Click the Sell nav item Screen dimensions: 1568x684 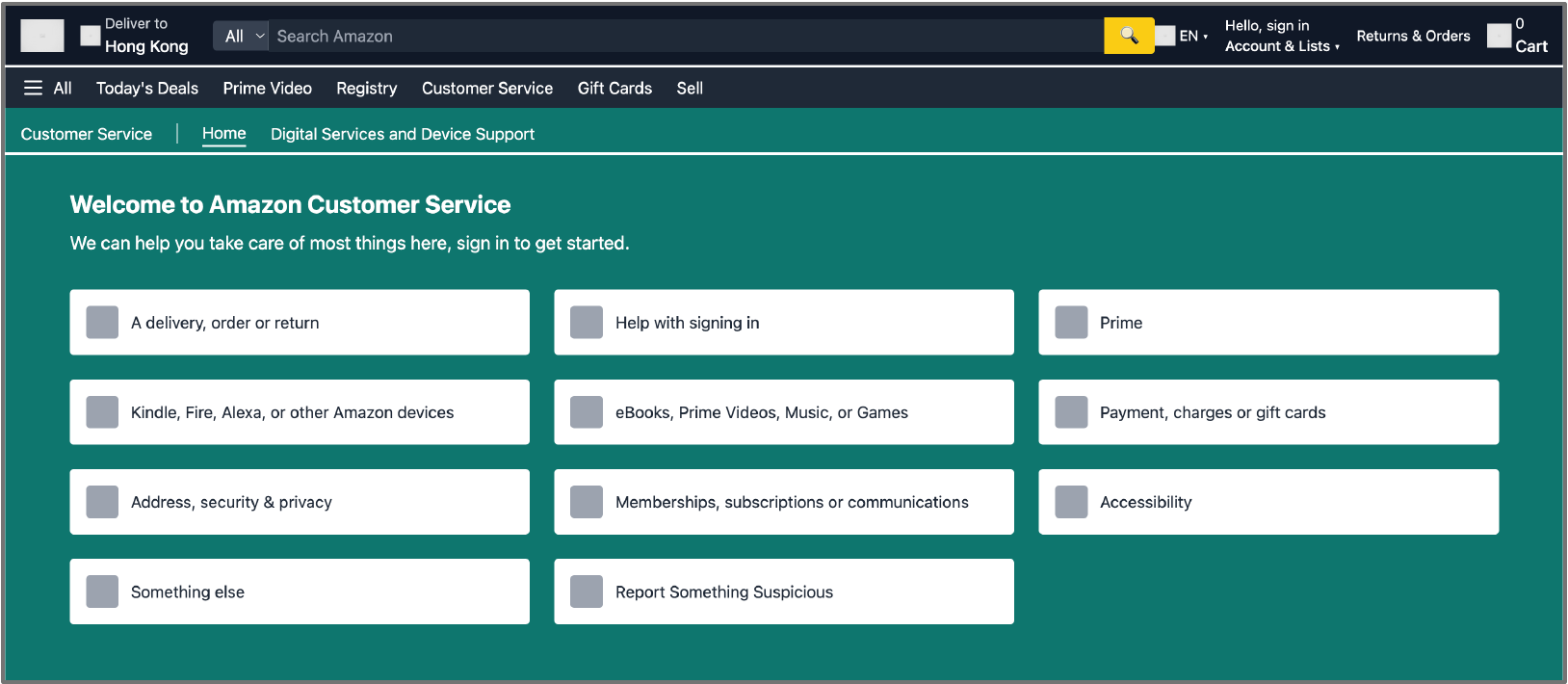click(x=690, y=88)
